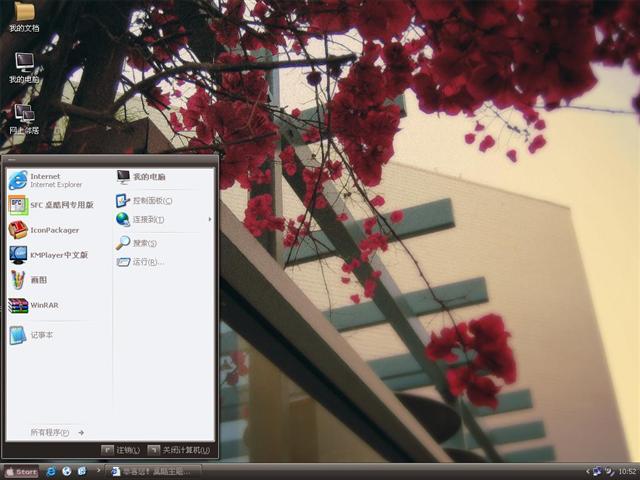
Task: Show hidden tray icons arrow
Action: click(x=588, y=471)
